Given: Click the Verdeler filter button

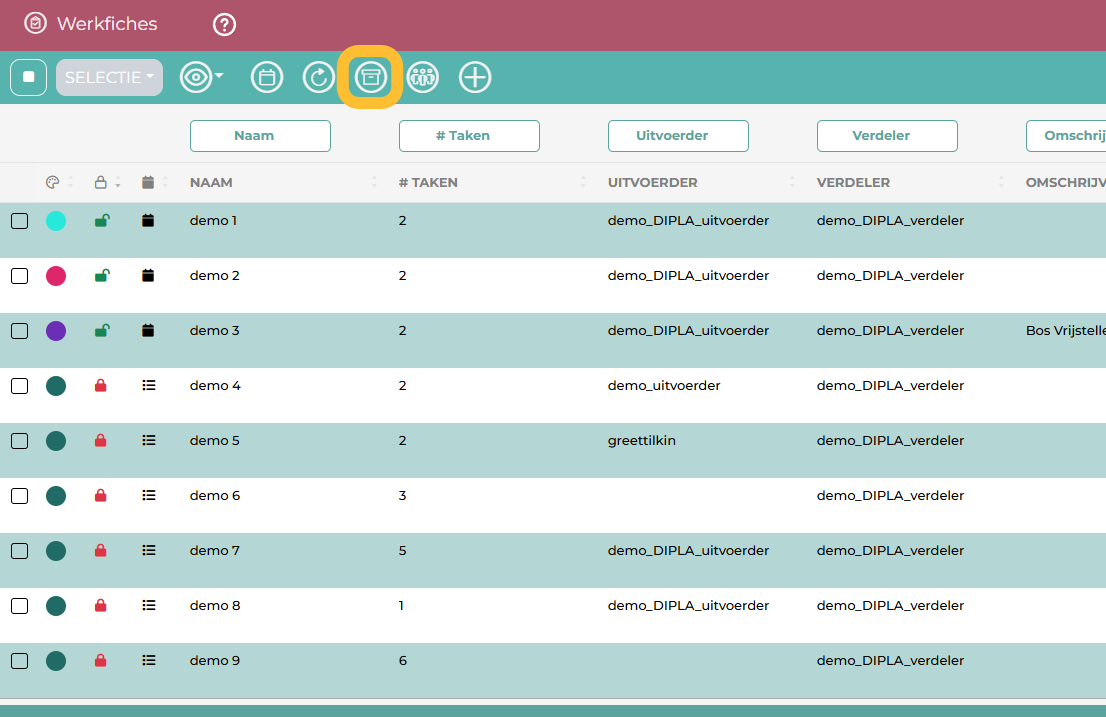Looking at the screenshot, I should pyautogui.click(x=887, y=135).
